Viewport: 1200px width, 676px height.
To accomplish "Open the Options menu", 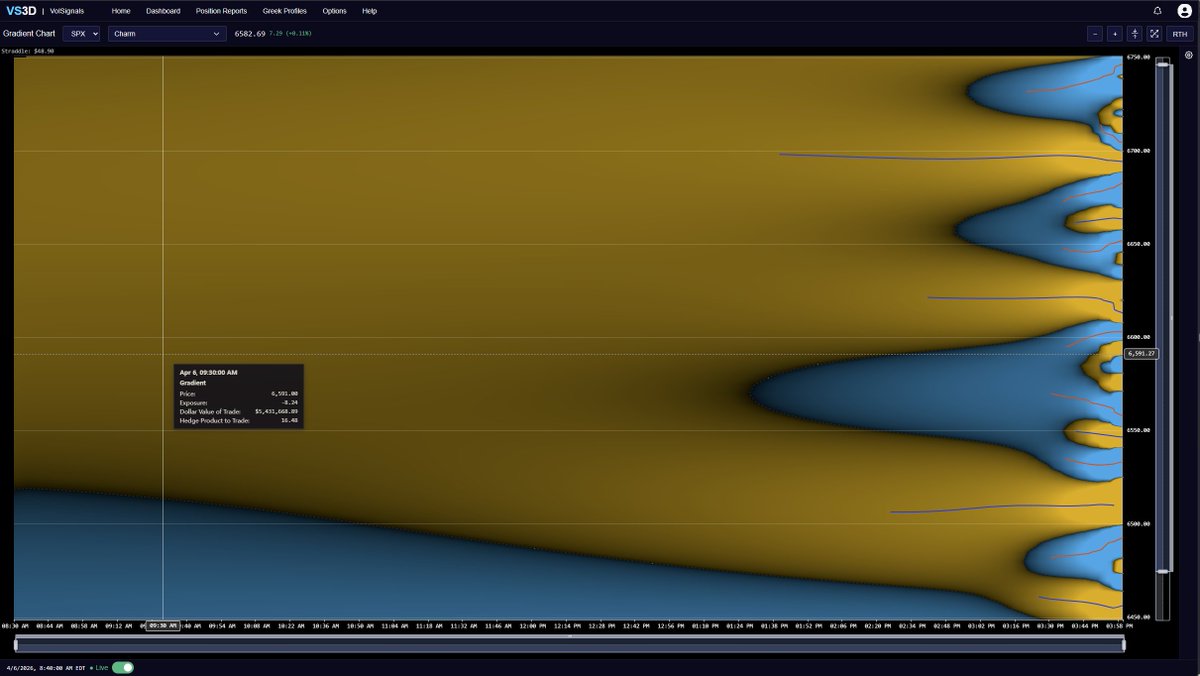I will point(334,10).
